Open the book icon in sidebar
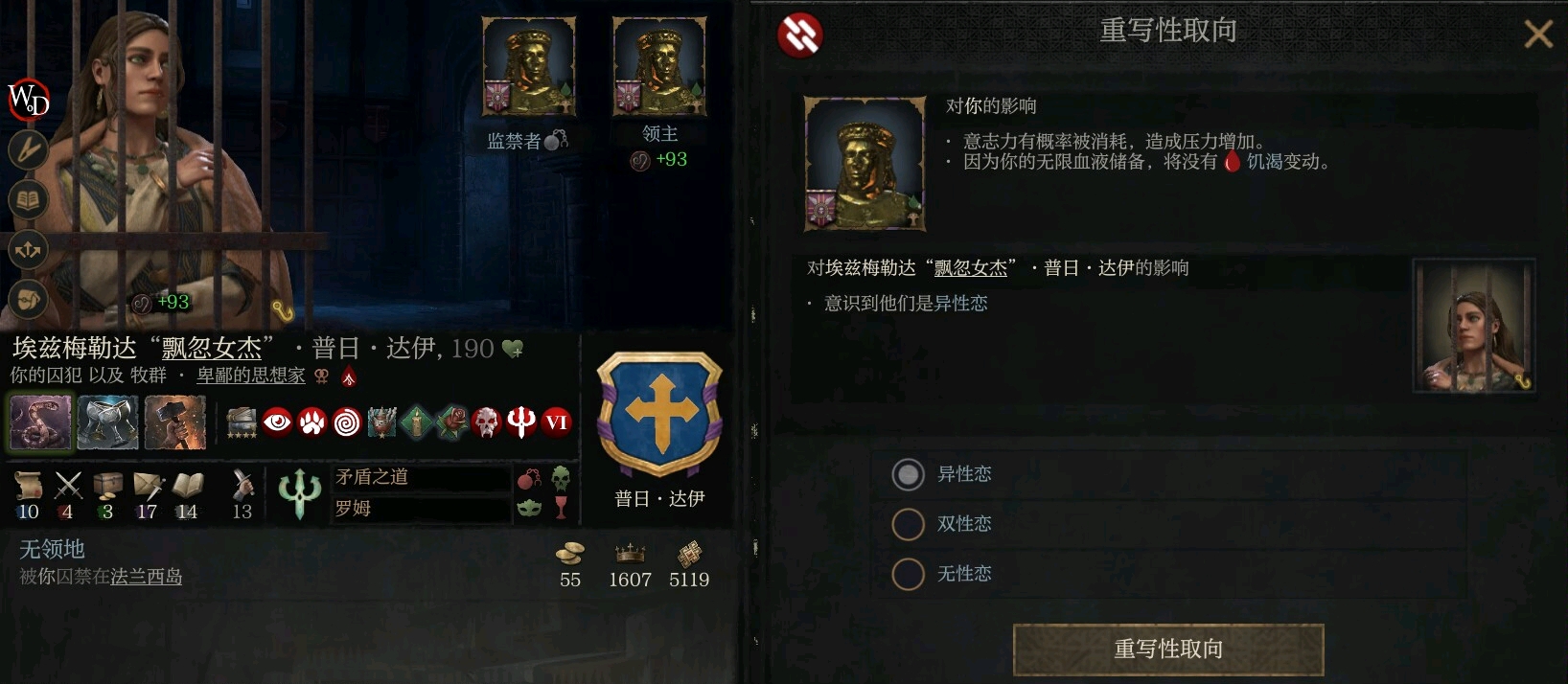 (x=28, y=200)
